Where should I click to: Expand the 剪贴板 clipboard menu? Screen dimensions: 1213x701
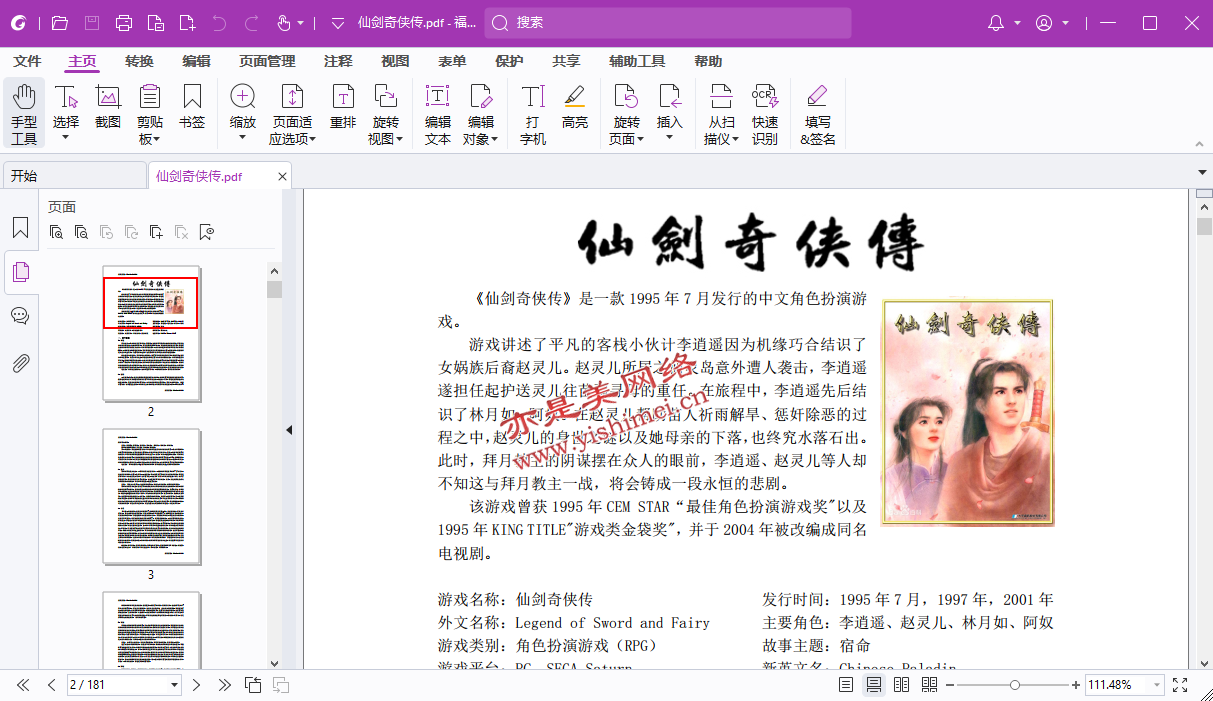(150, 139)
